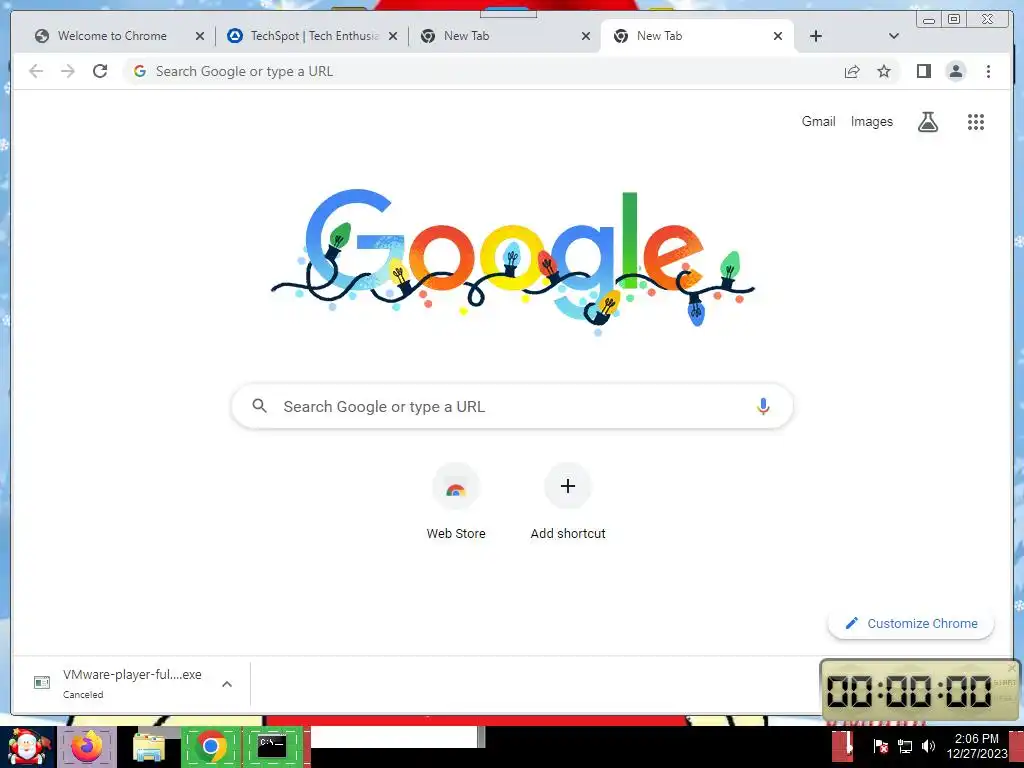Click the volume speaker tray icon
The image size is (1024, 768).
[x=928, y=746]
